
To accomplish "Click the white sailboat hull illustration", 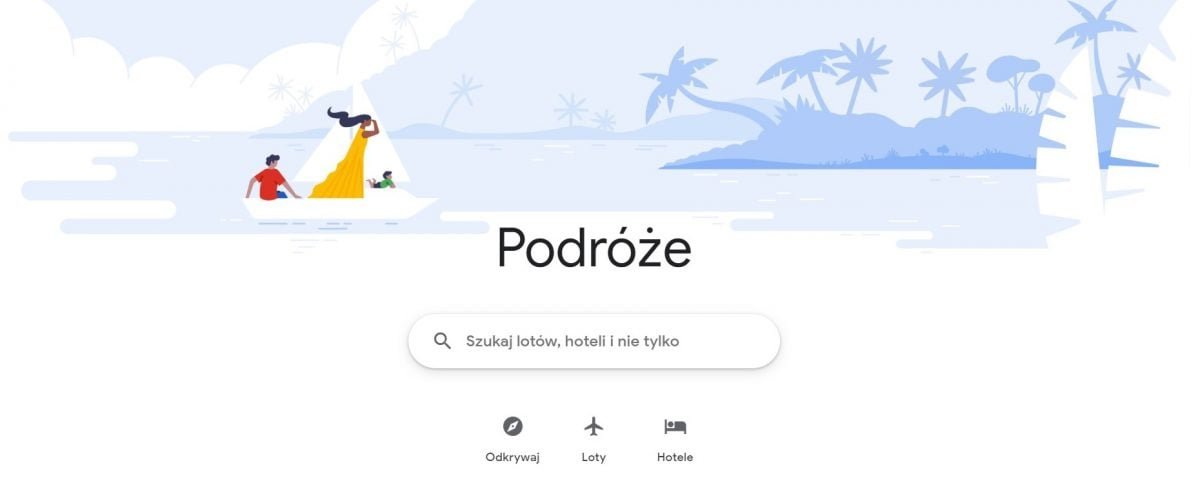I will [x=340, y=207].
